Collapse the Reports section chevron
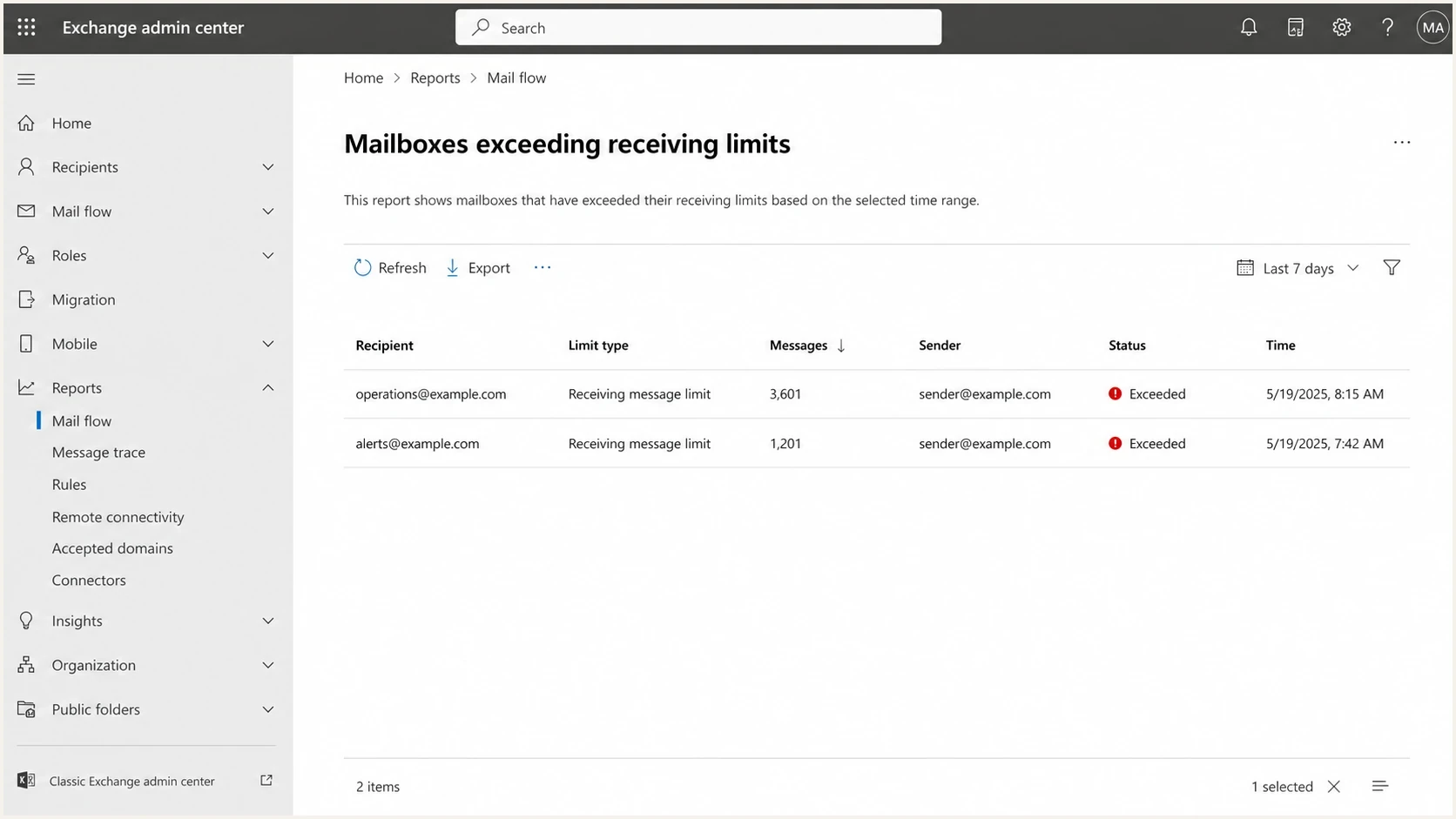This screenshot has width=1456, height=819. coord(268,387)
